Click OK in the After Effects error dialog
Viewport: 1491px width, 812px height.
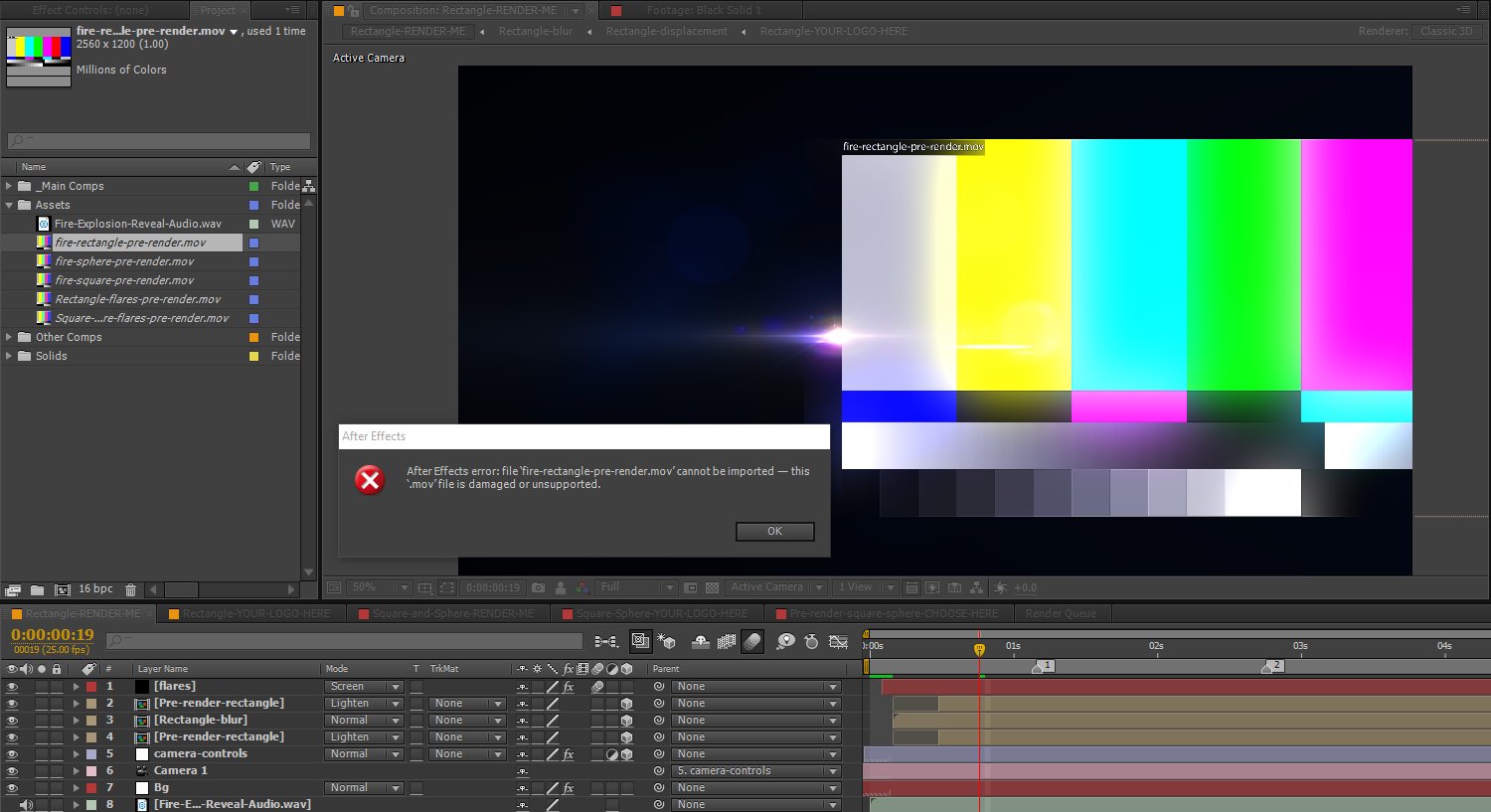[774, 532]
